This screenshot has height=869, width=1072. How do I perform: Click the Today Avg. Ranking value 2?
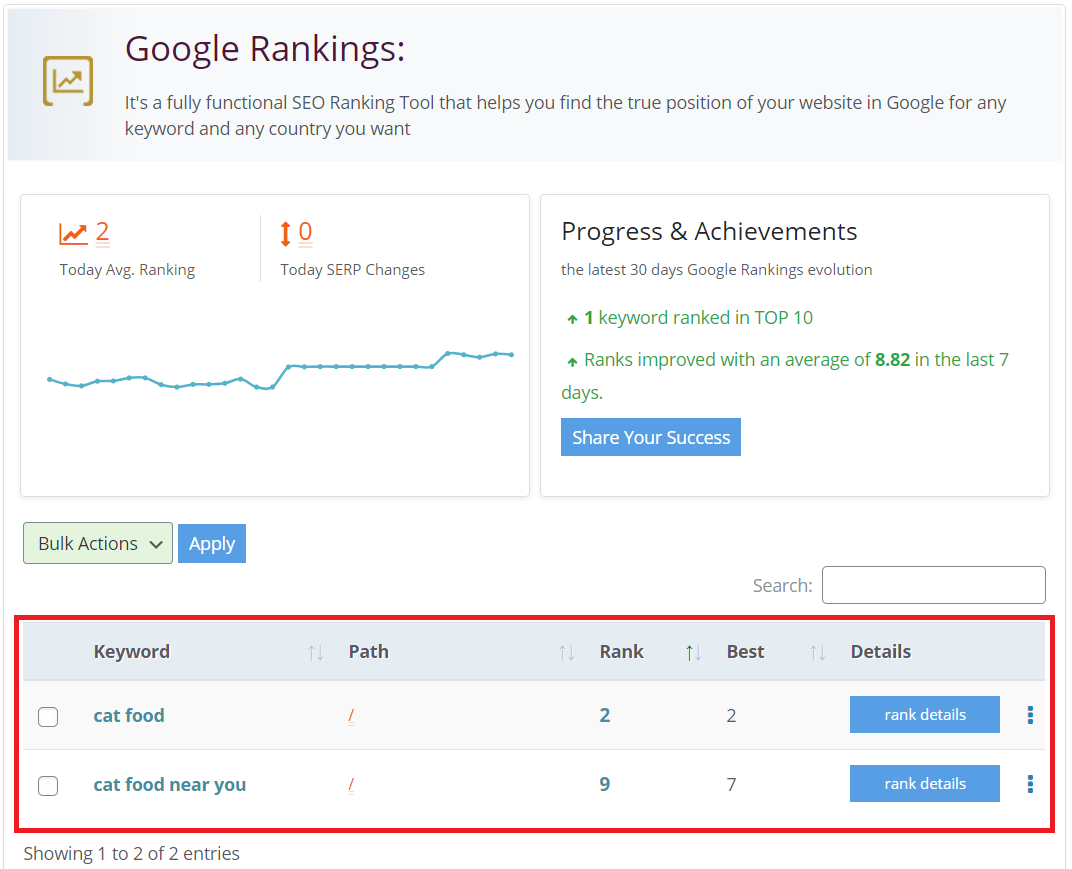[103, 233]
